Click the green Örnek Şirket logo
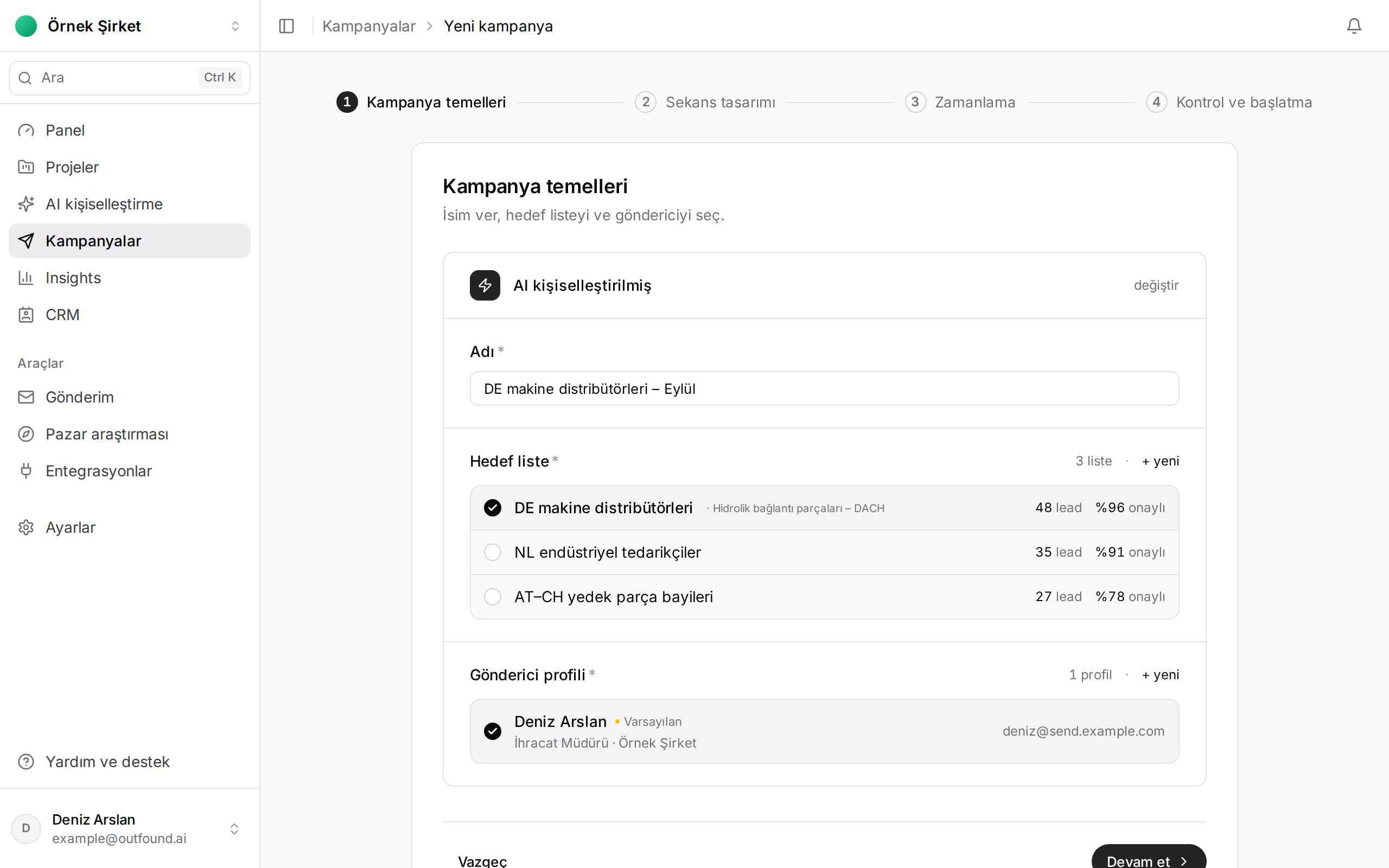 26,26
